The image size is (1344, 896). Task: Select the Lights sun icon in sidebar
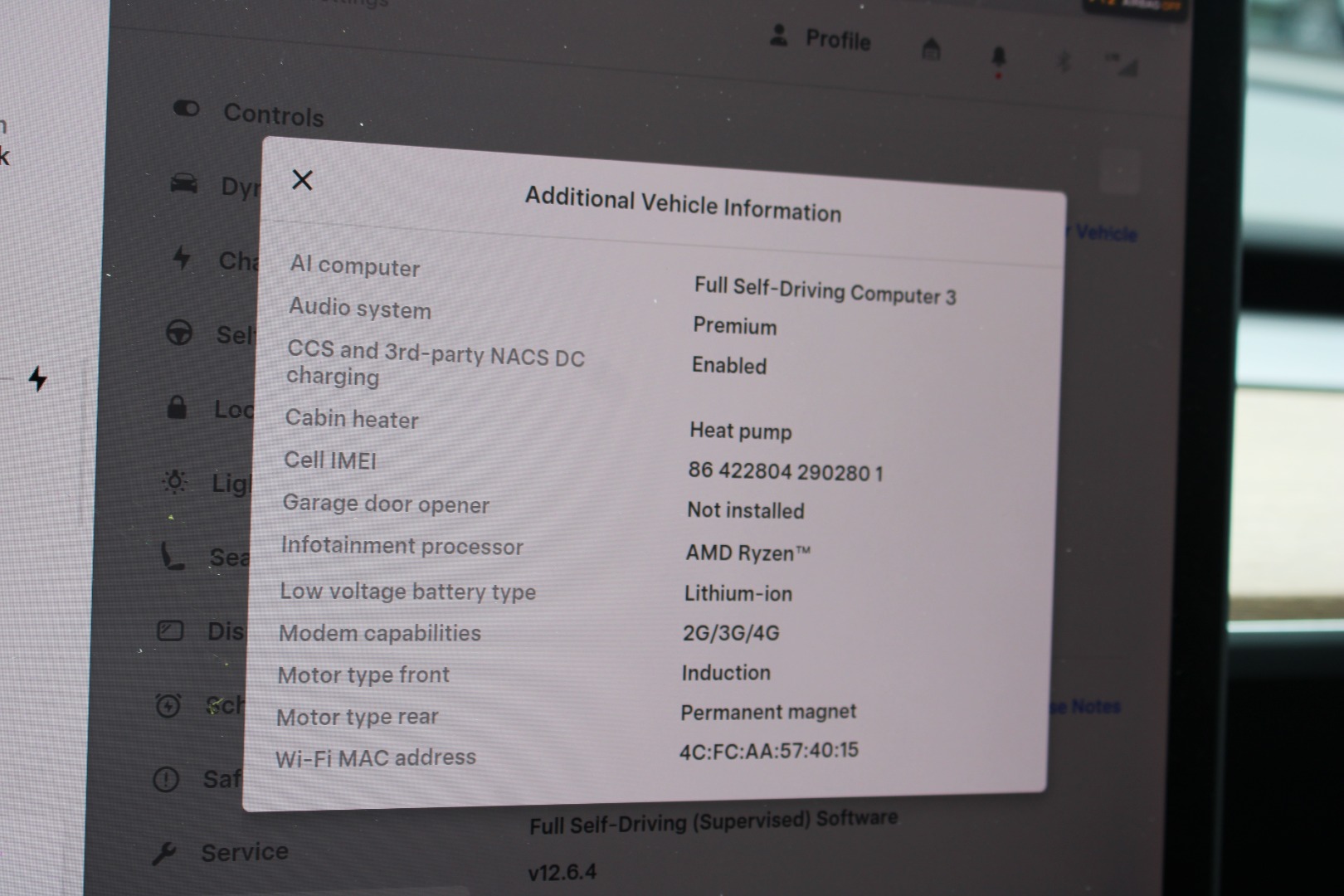(175, 482)
